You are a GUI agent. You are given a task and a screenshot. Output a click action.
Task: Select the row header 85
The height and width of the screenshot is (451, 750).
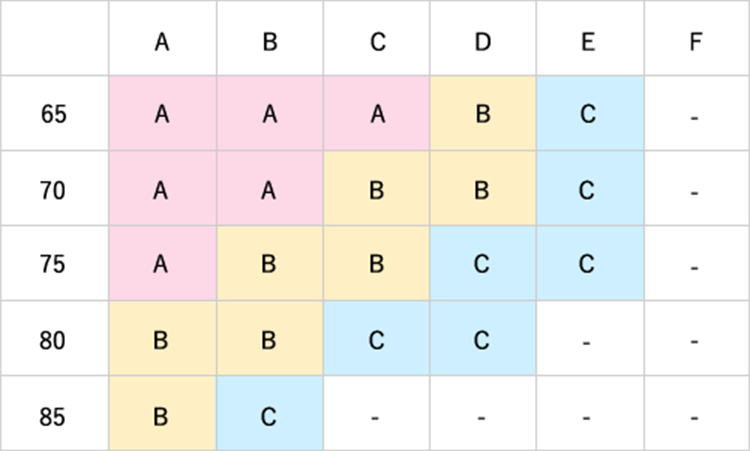54,415
